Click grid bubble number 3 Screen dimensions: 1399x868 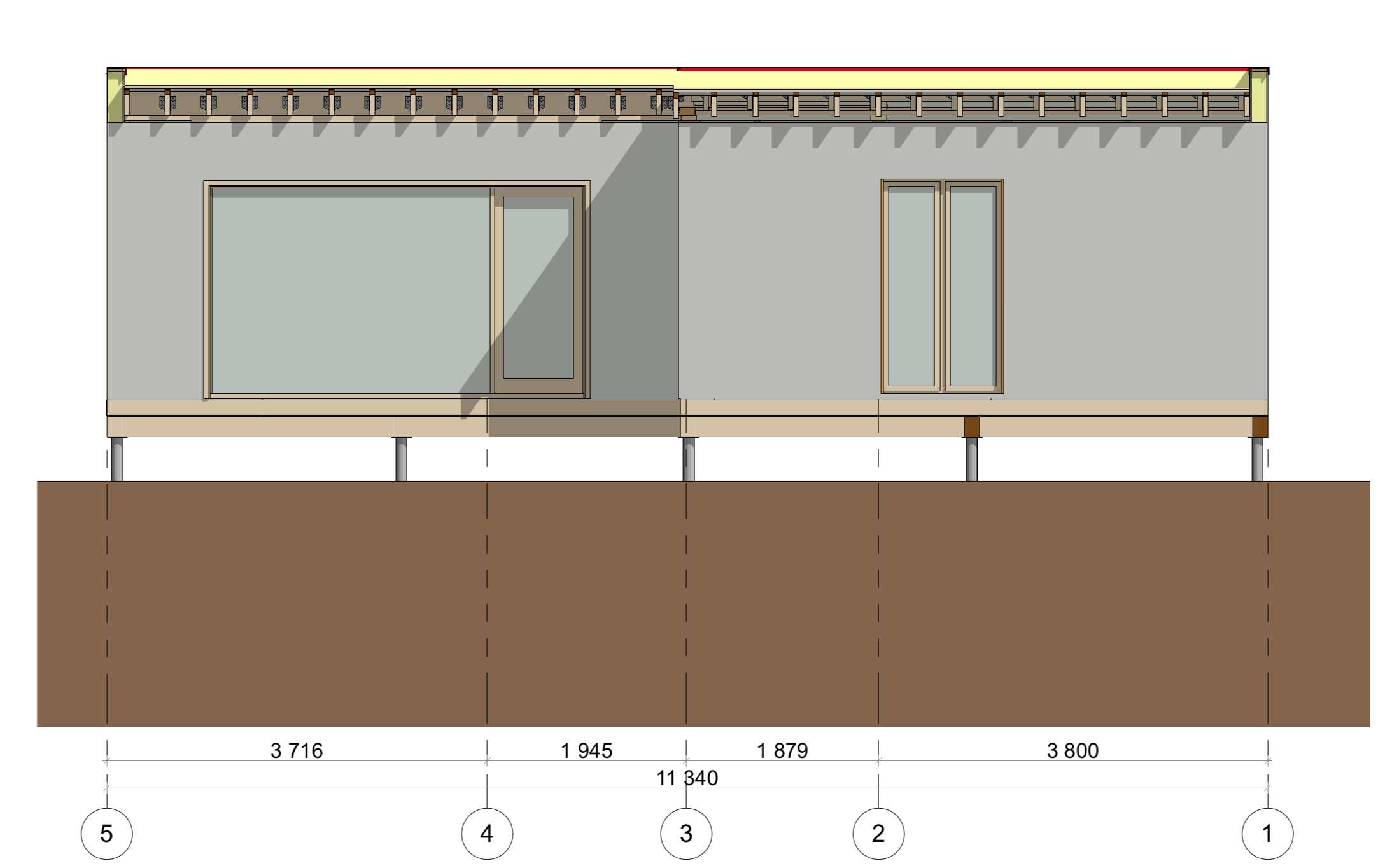click(686, 834)
